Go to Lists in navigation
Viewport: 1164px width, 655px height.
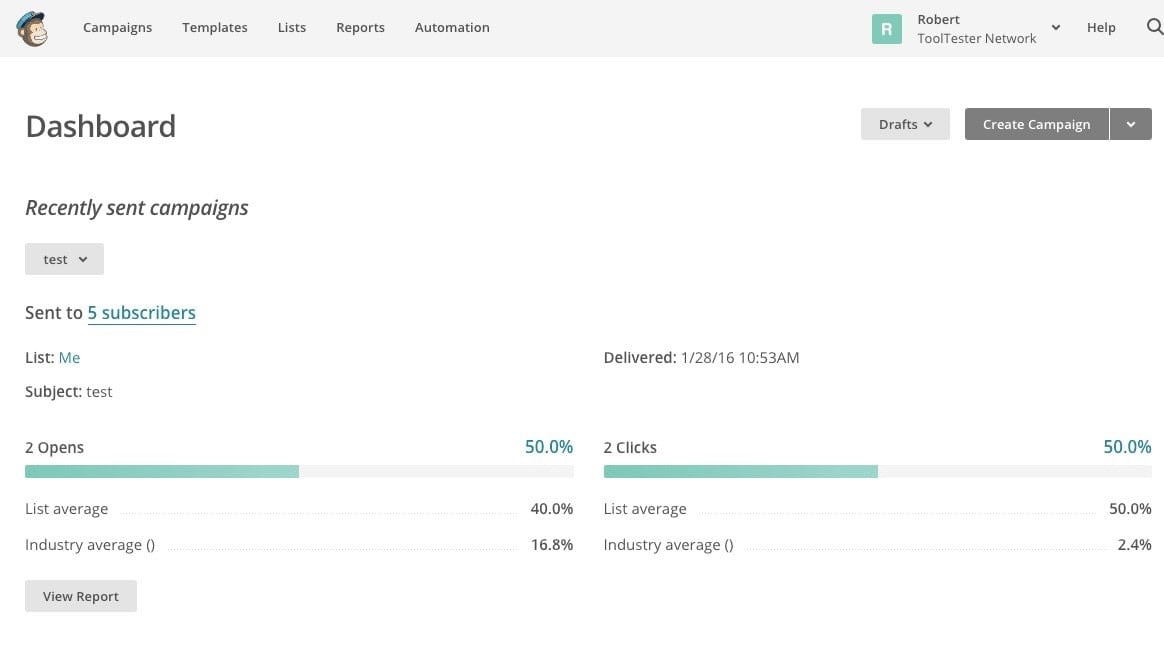pyautogui.click(x=292, y=27)
